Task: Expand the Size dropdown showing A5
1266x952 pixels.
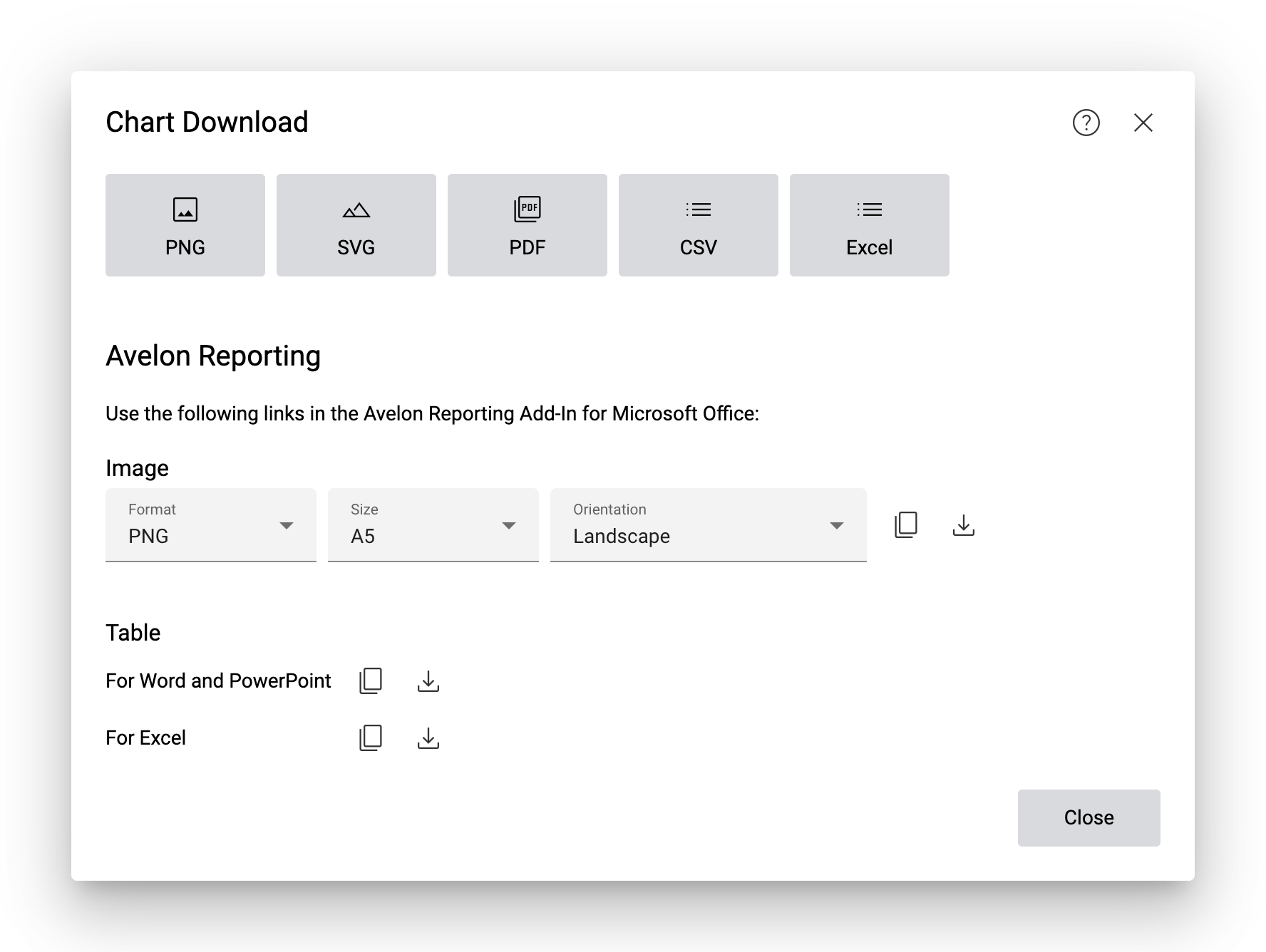Action: [x=433, y=525]
